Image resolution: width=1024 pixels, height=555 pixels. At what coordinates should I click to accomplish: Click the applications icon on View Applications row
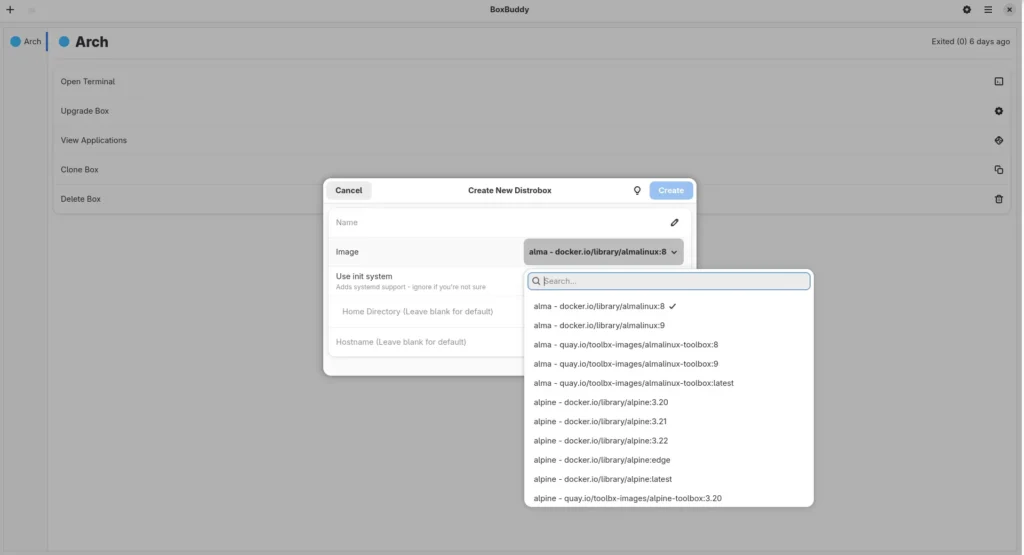(x=999, y=140)
